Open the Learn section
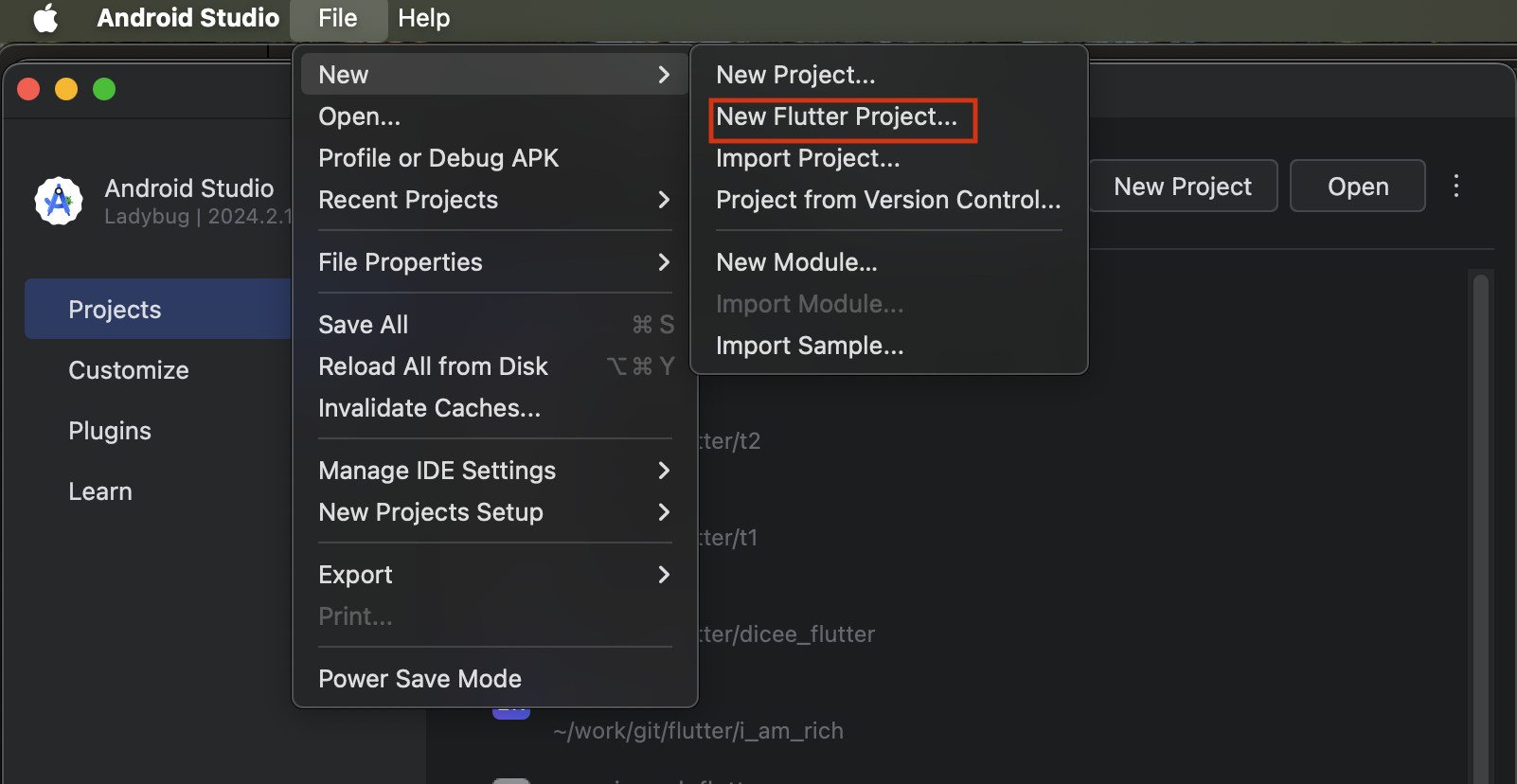1517x784 pixels. (x=100, y=491)
